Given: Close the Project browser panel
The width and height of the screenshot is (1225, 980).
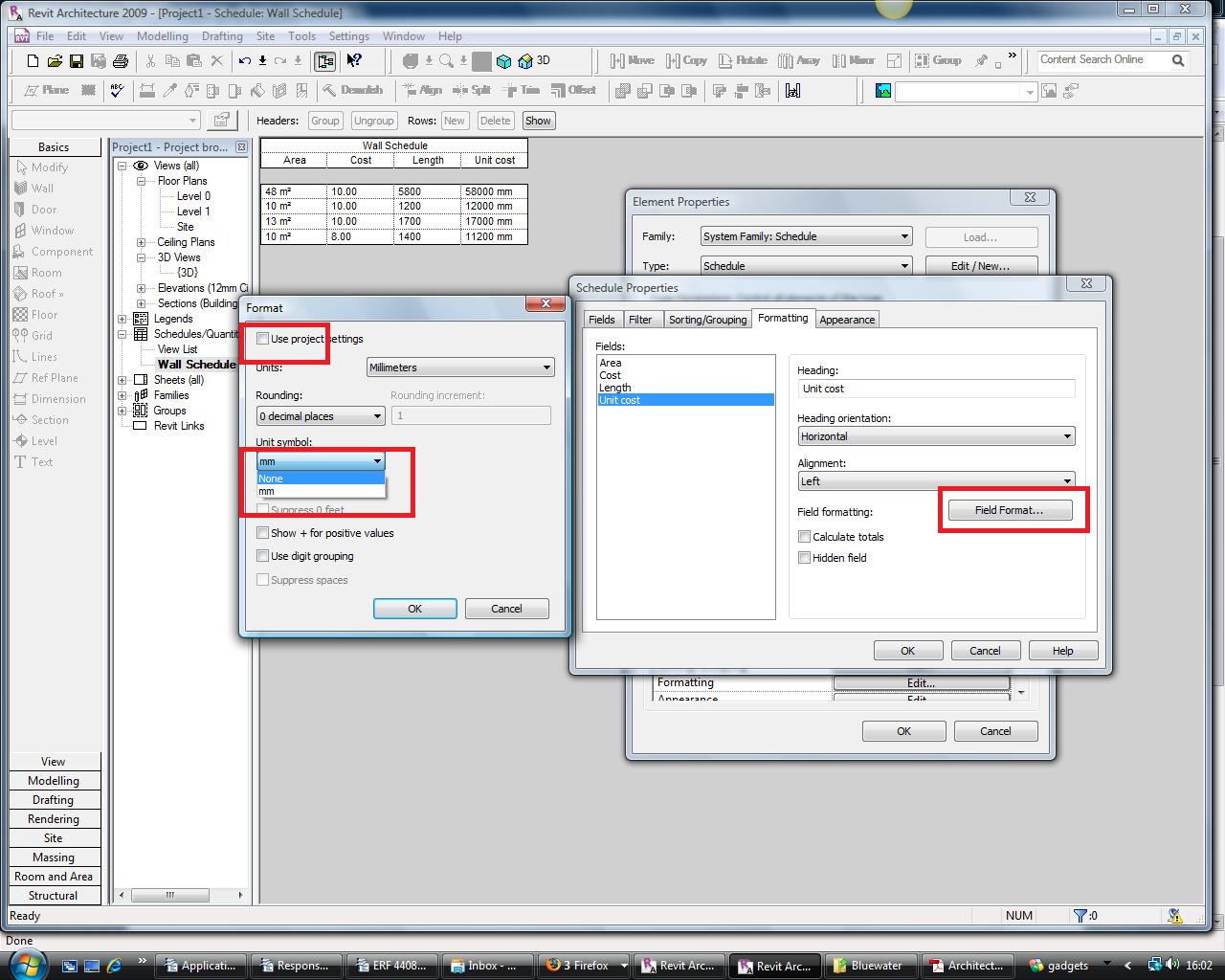Looking at the screenshot, I should coord(241,147).
